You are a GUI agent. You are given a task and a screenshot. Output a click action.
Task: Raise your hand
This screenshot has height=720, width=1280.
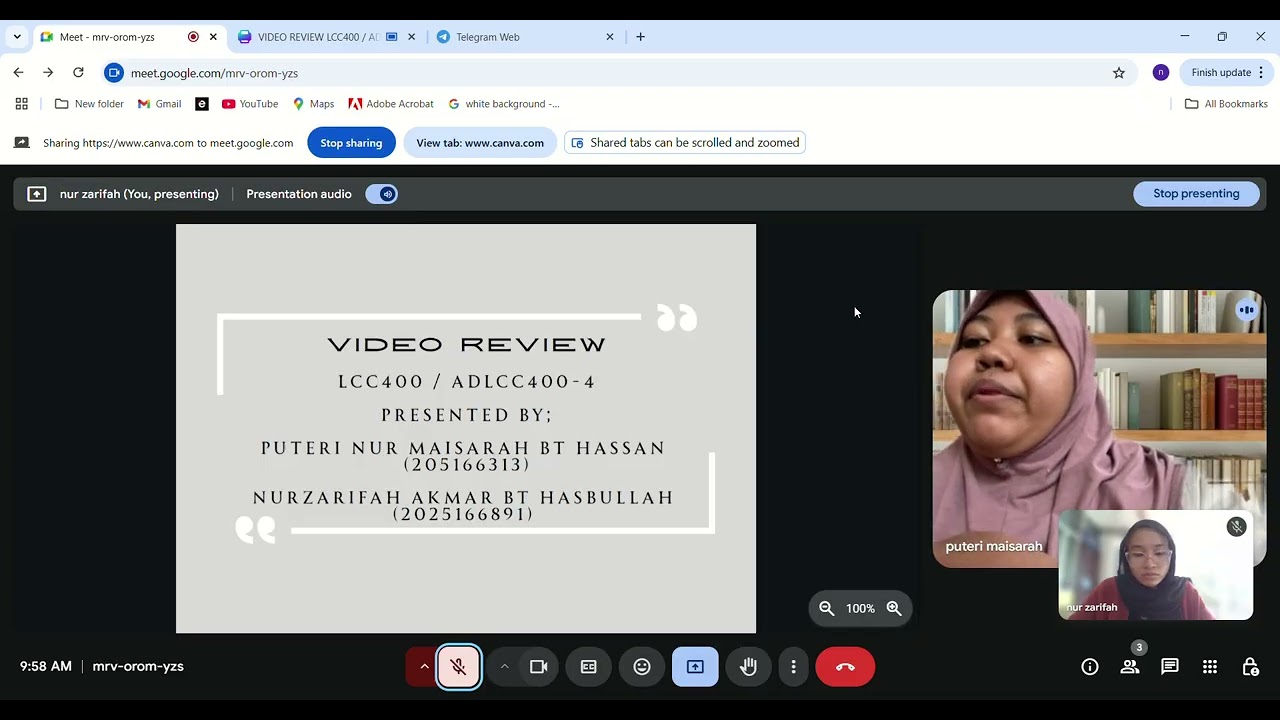coord(748,667)
